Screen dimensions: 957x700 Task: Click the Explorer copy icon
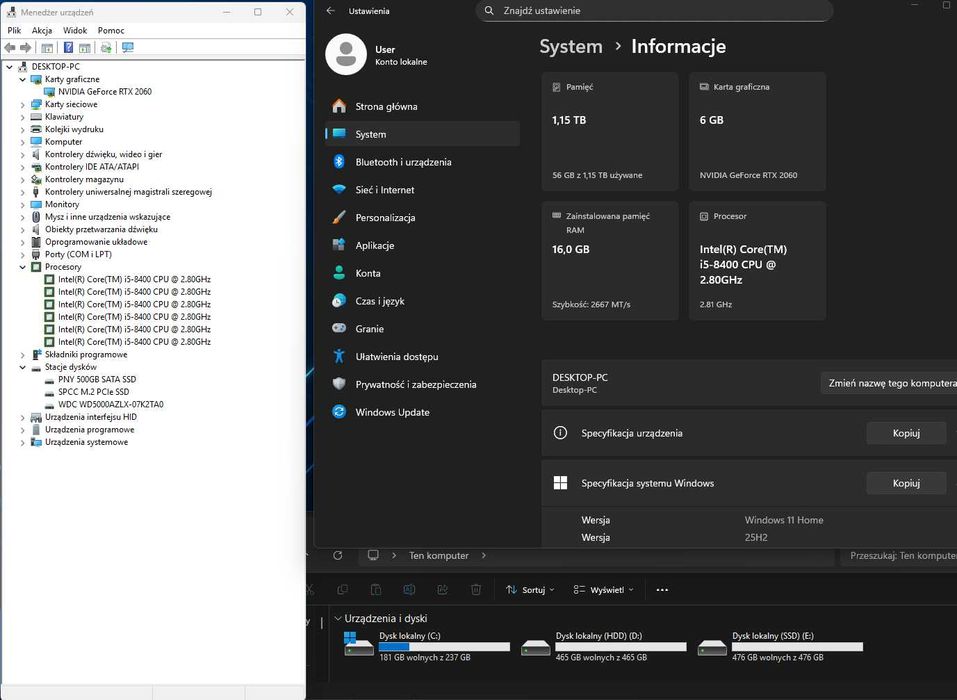(342, 590)
